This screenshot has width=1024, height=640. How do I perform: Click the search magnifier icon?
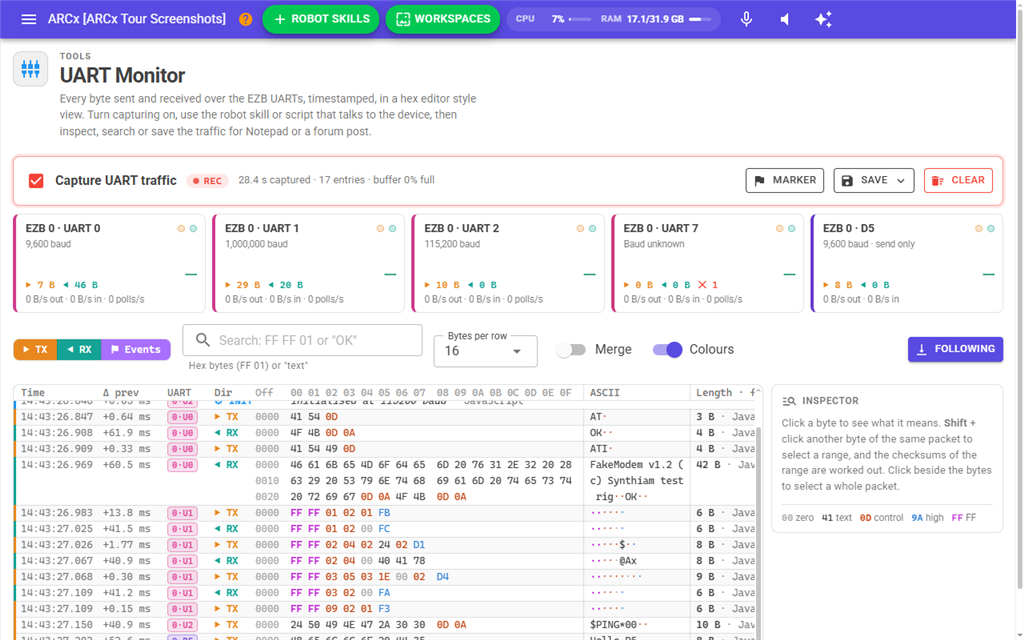tap(203, 340)
